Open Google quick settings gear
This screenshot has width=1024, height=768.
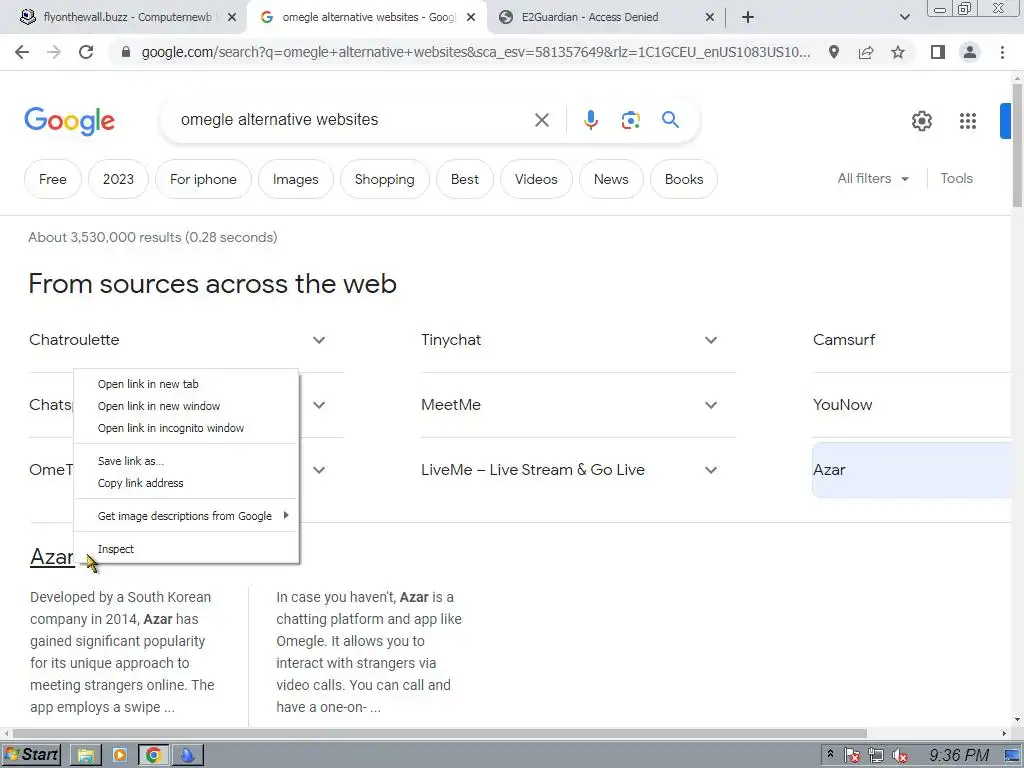921,121
